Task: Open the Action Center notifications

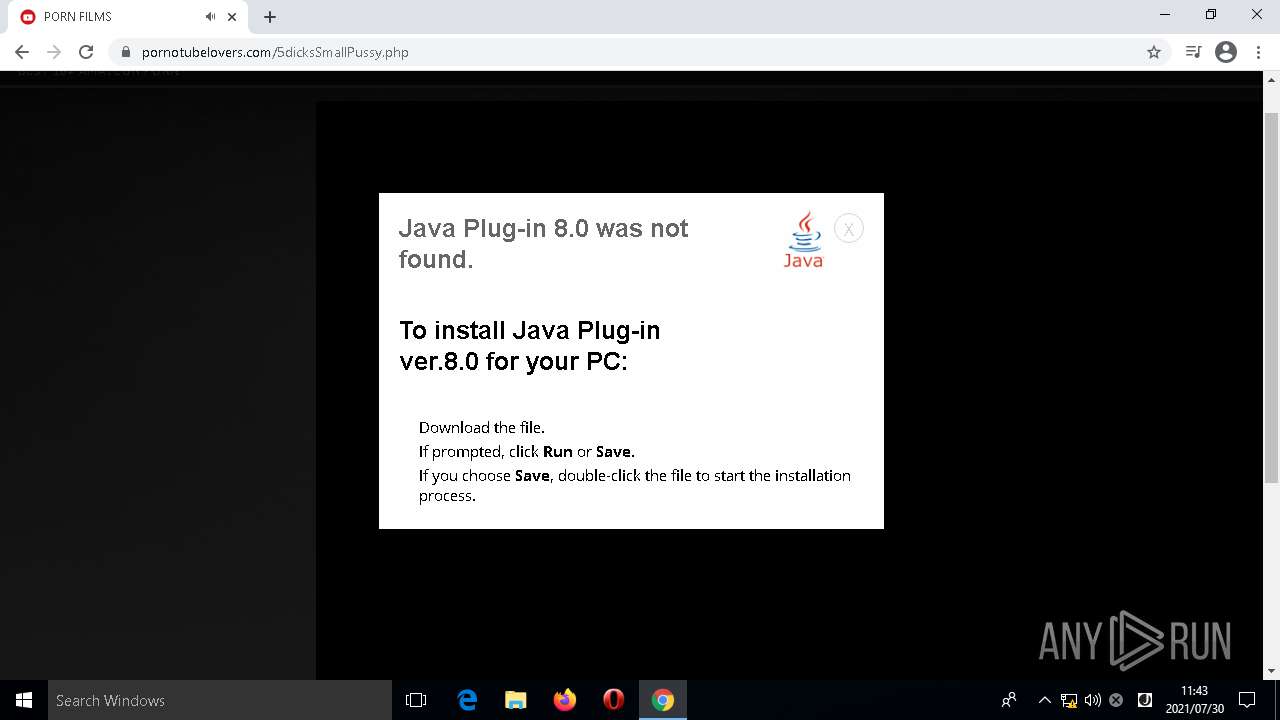Action: click(1247, 700)
